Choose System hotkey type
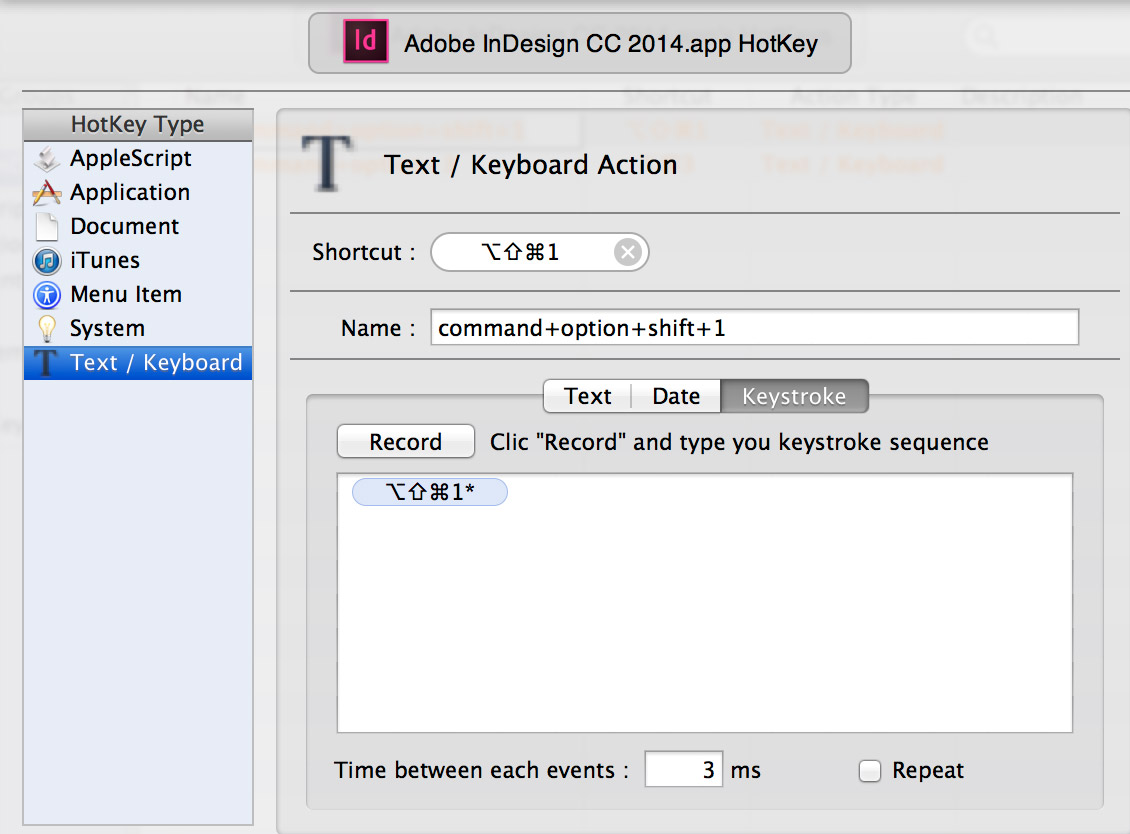Image resolution: width=1130 pixels, height=834 pixels. [x=138, y=329]
